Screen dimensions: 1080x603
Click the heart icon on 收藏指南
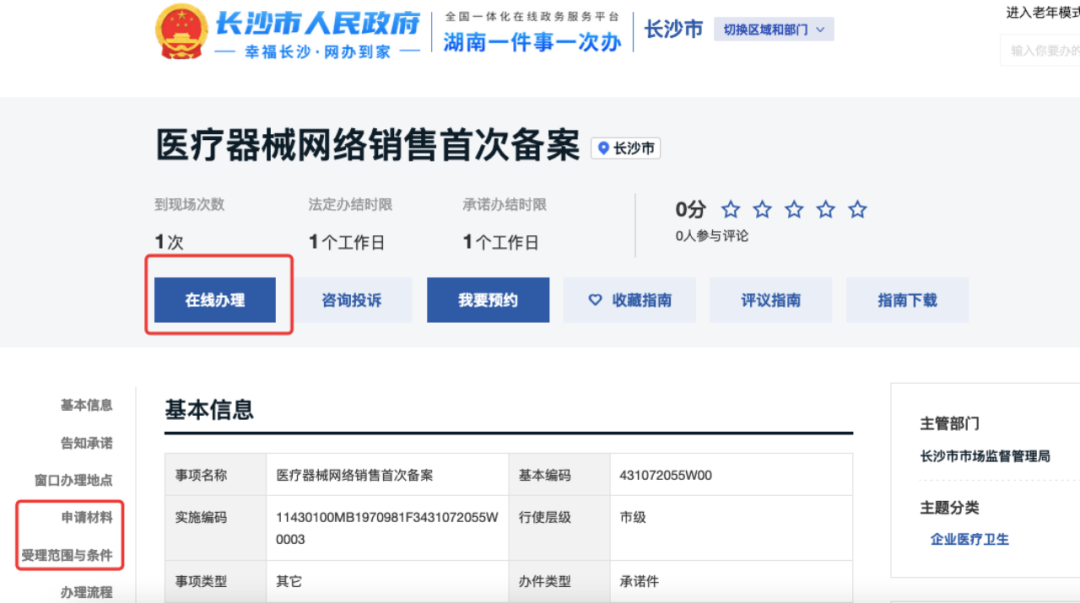point(597,299)
